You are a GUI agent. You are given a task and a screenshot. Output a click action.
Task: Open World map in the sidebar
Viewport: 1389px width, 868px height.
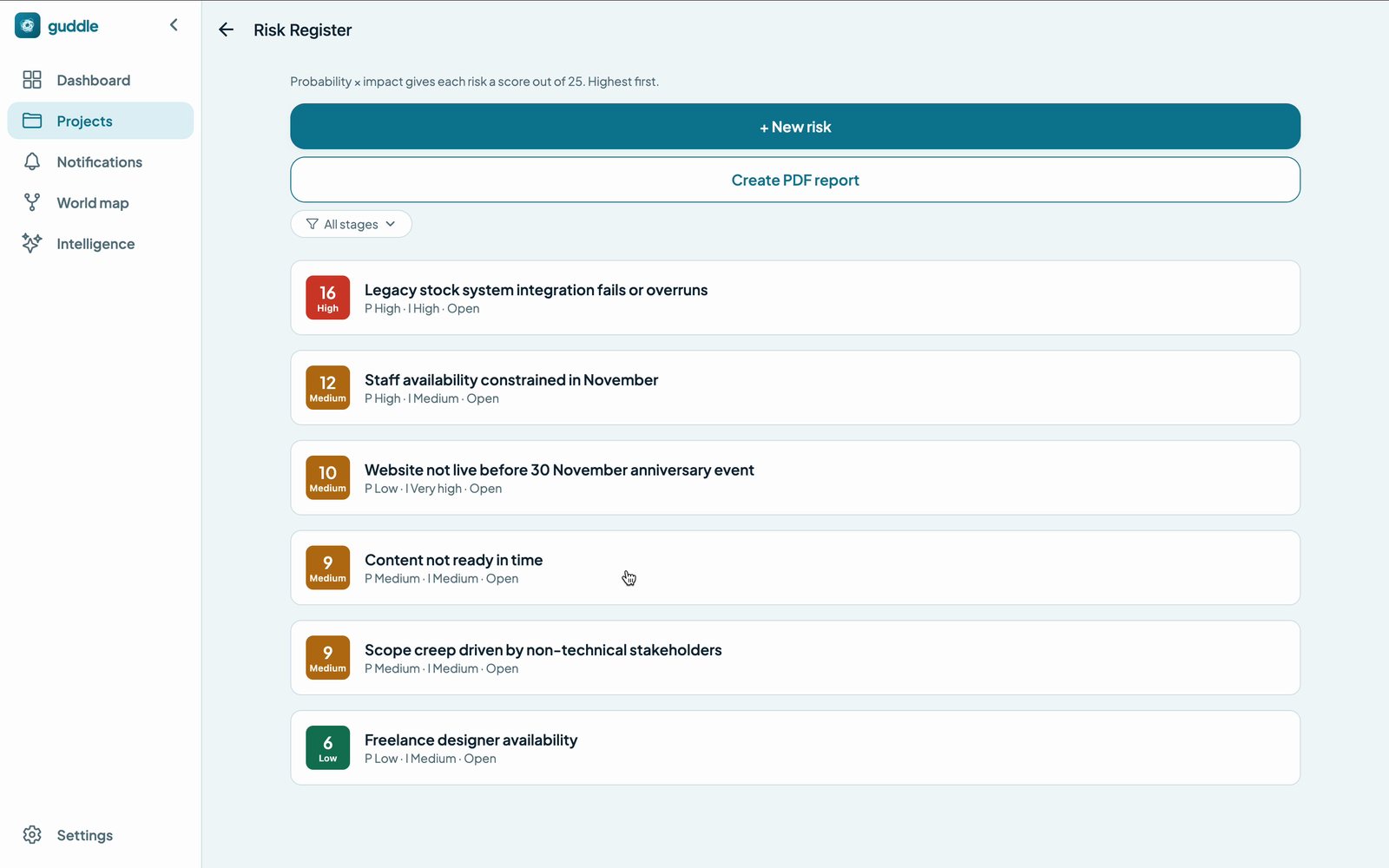[101, 202]
